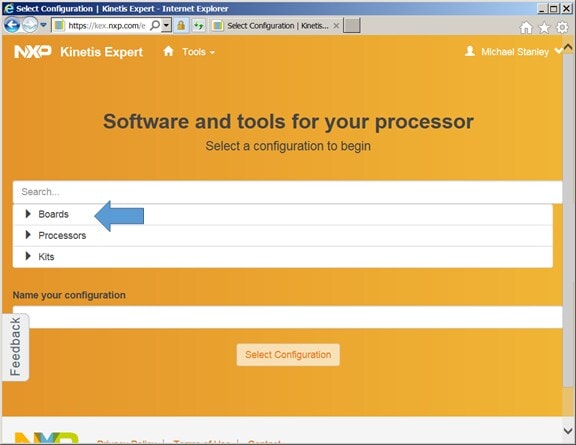The image size is (576, 445).
Task: Click the address bar search magnifier
Action: pyautogui.click(x=155, y=25)
